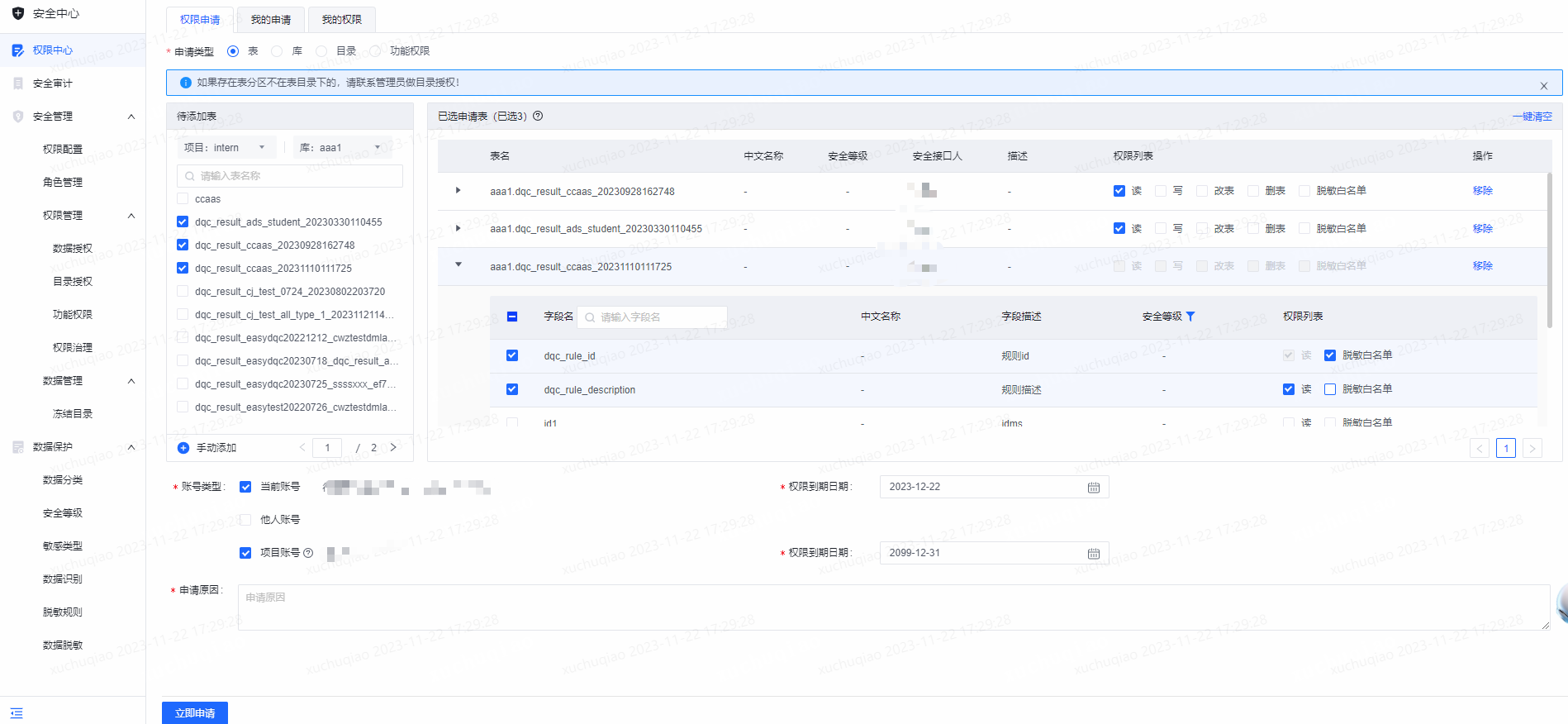Image resolution: width=1568 pixels, height=724 pixels.
Task: Toggle 脱敏白名单 for field dqc_rule_description
Action: (x=1330, y=389)
